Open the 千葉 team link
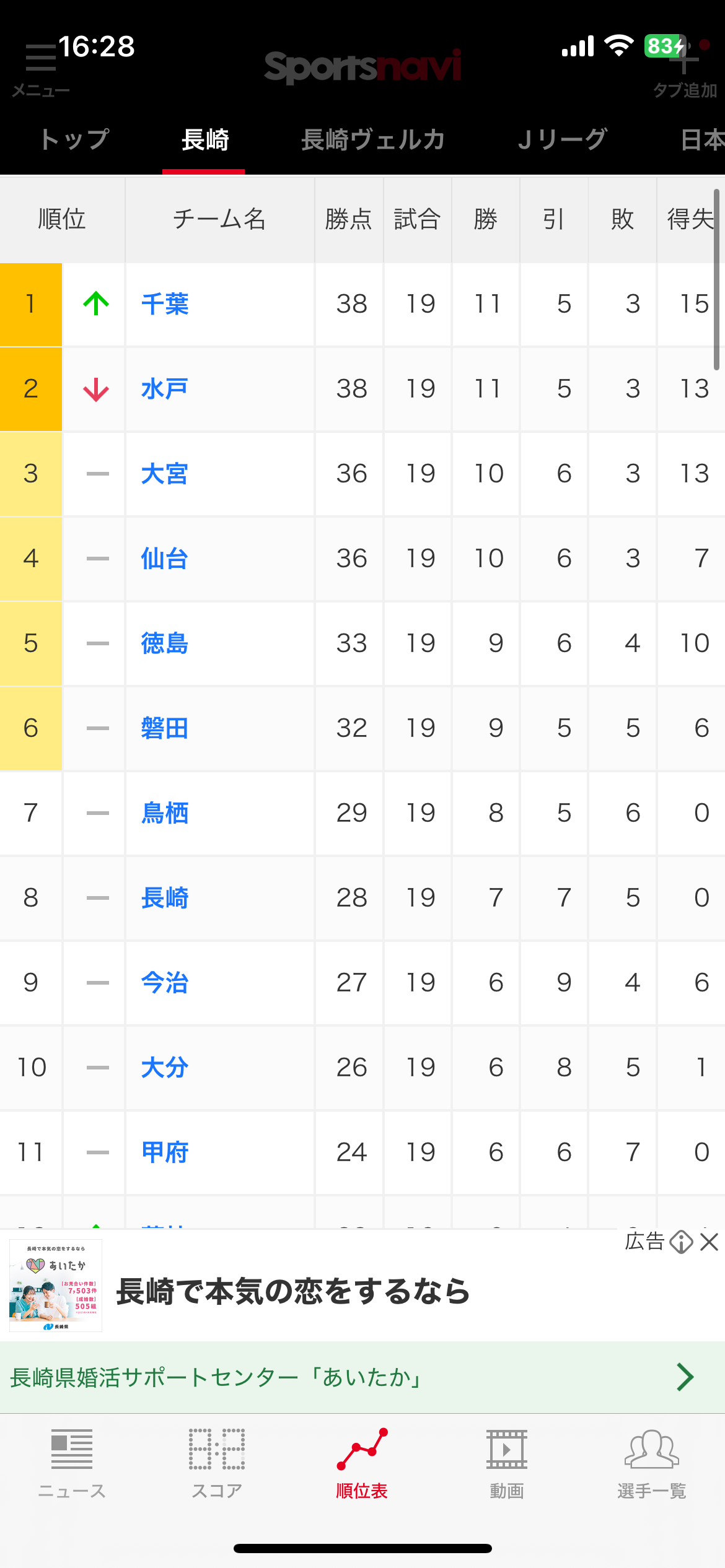Viewport: 725px width, 1568px height. [x=165, y=304]
